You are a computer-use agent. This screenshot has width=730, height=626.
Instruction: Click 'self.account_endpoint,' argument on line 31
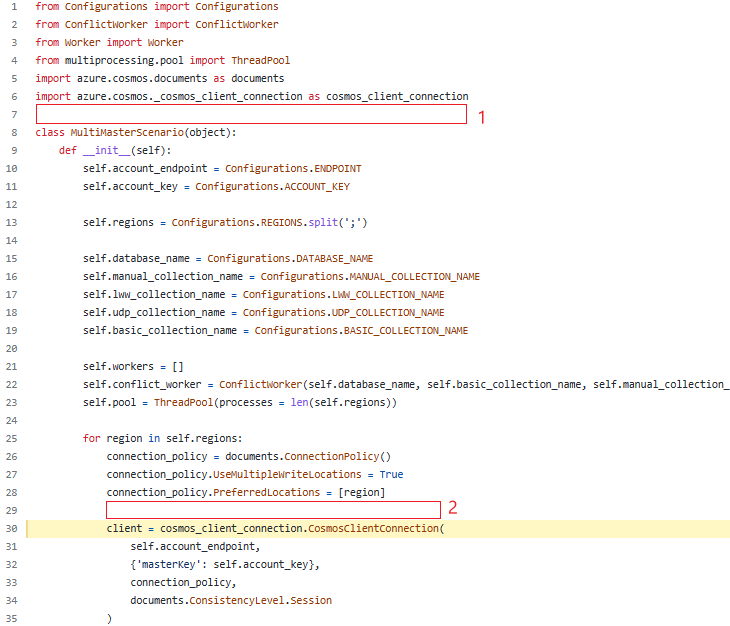tap(195, 546)
